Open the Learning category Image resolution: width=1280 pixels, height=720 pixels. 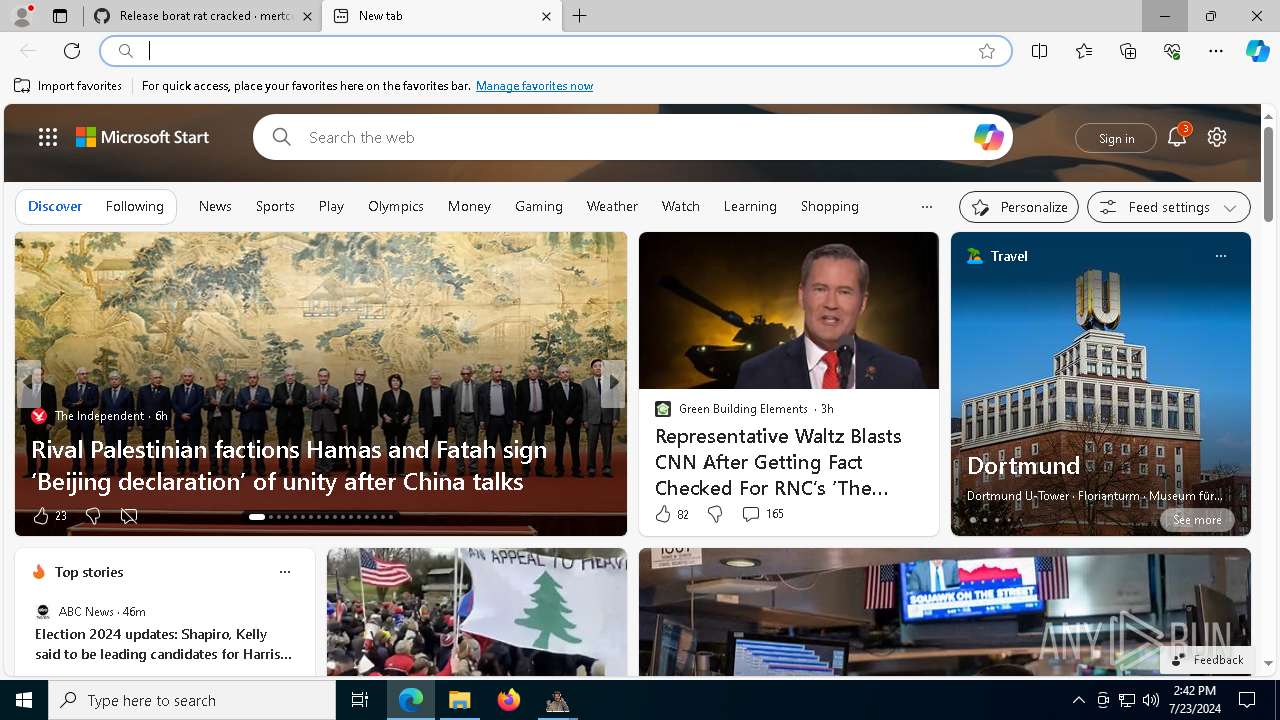(750, 206)
